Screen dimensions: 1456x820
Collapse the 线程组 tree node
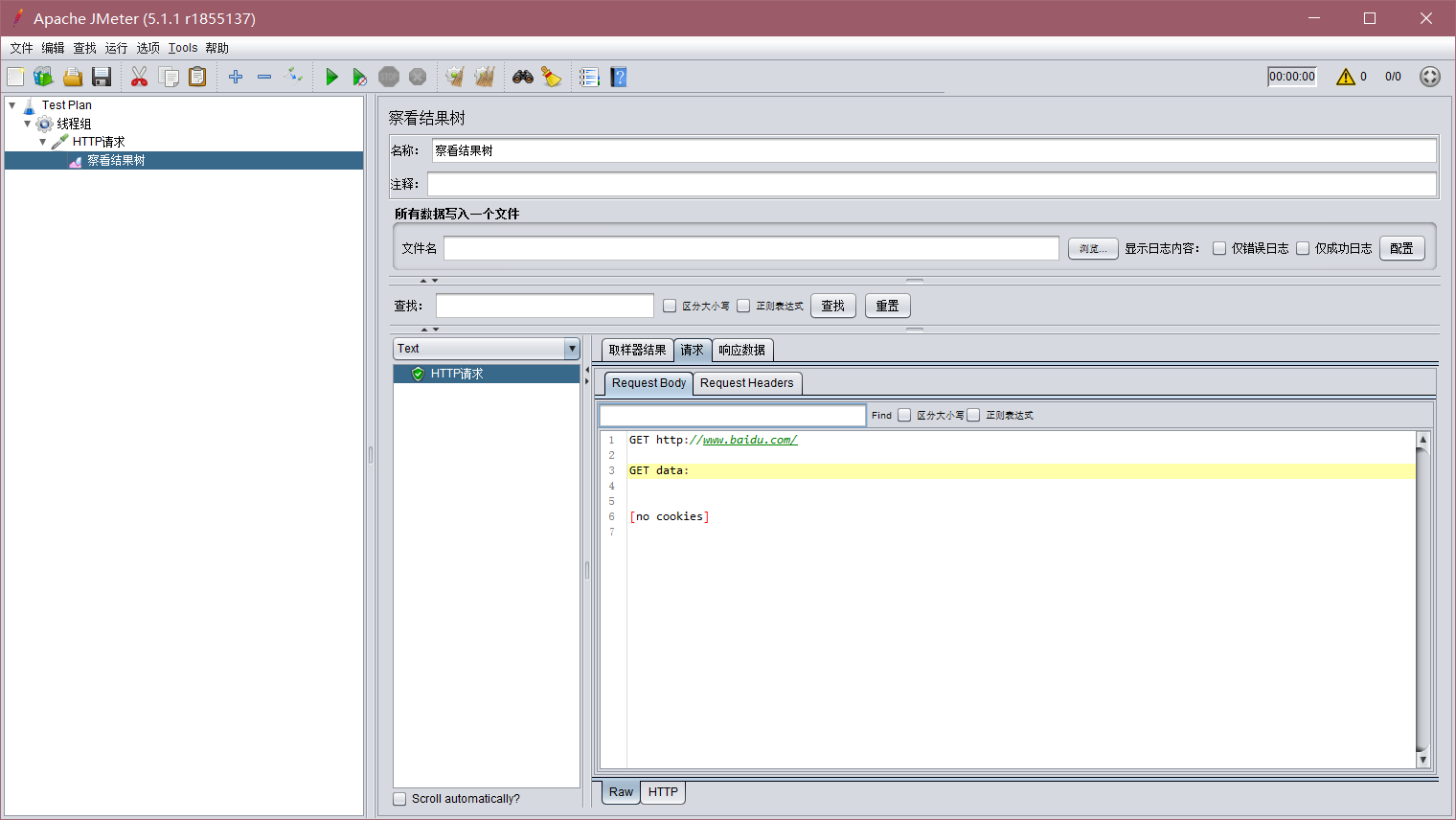pyautogui.click(x=27, y=124)
